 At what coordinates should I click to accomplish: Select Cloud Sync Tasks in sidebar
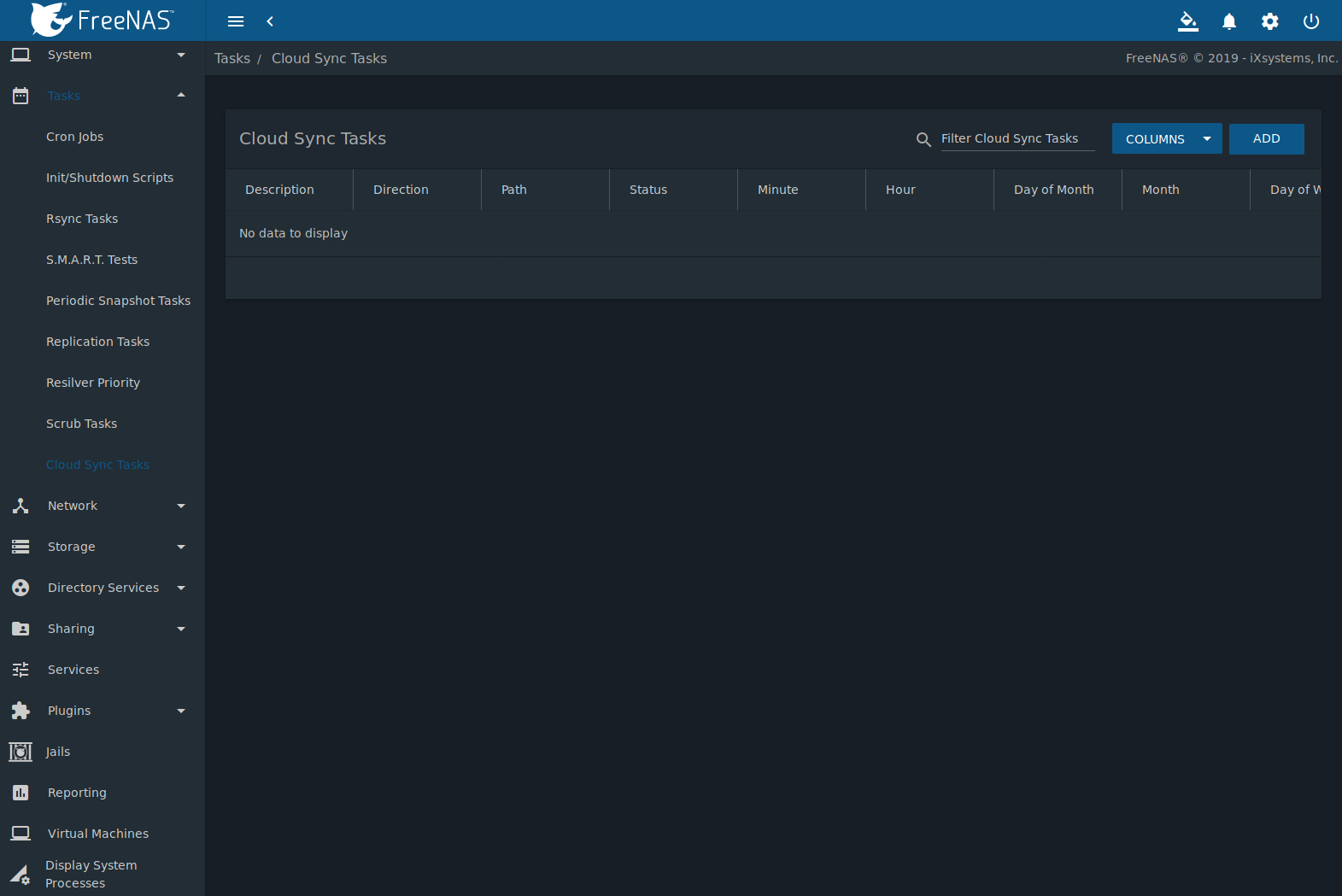97,465
